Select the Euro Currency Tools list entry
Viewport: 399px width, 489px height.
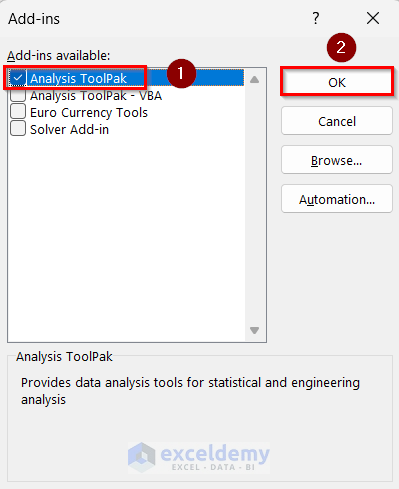click(x=89, y=112)
